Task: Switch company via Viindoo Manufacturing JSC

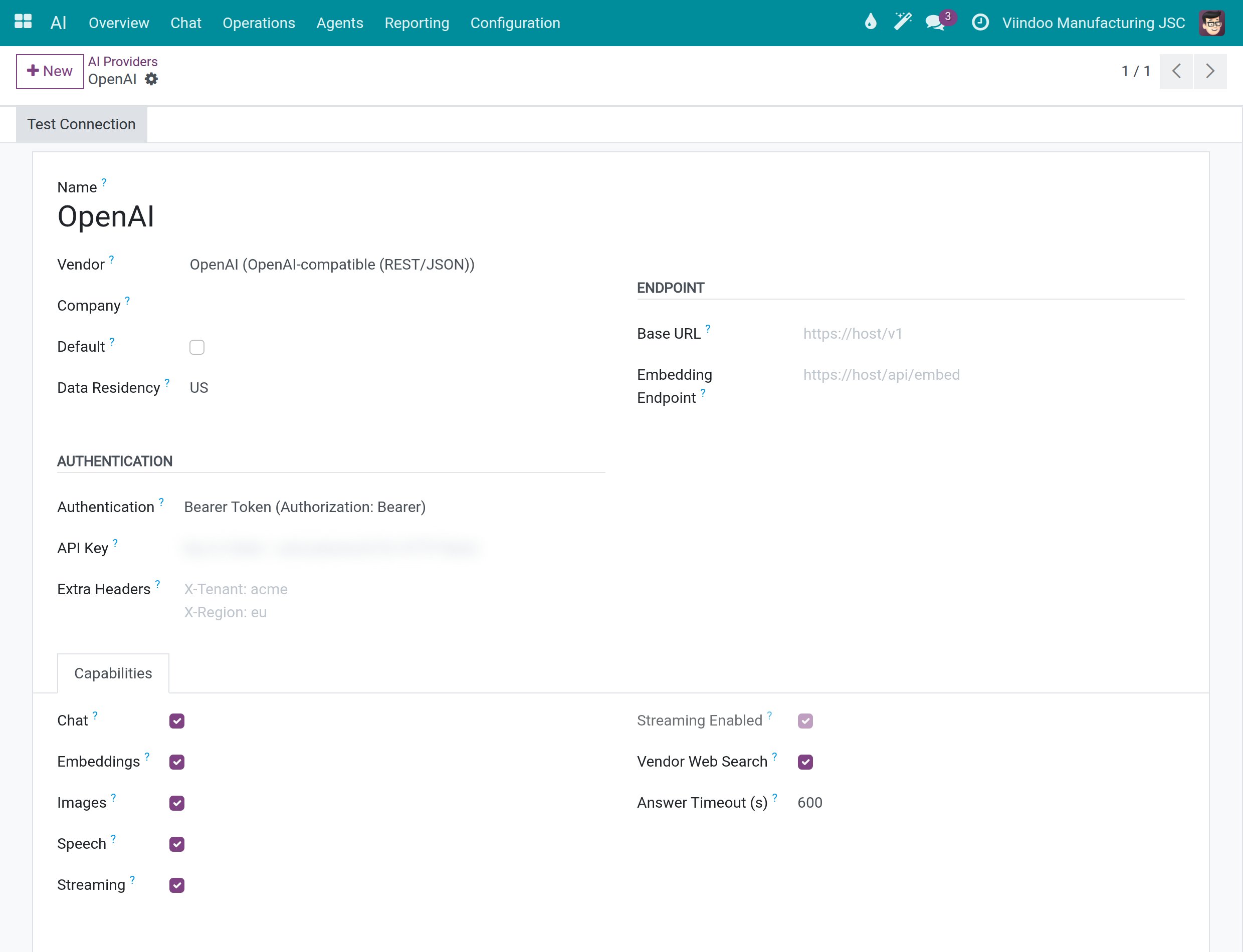Action: pyautogui.click(x=1093, y=23)
